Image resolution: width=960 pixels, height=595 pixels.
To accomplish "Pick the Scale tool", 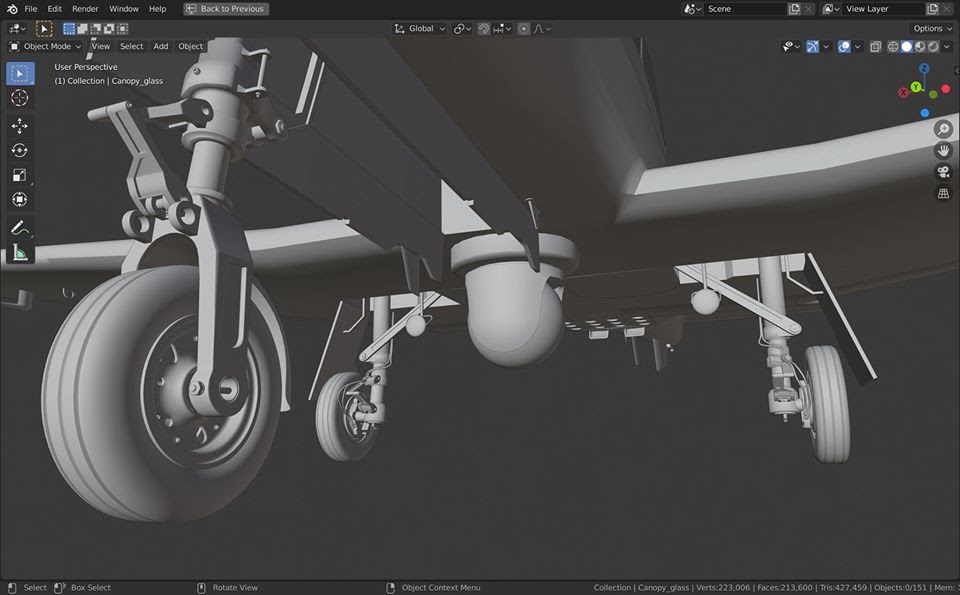I will (18, 175).
